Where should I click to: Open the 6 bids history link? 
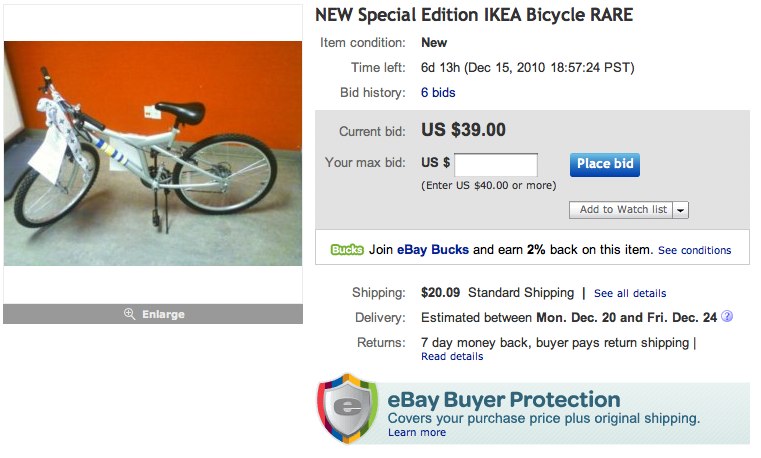pyautogui.click(x=438, y=93)
